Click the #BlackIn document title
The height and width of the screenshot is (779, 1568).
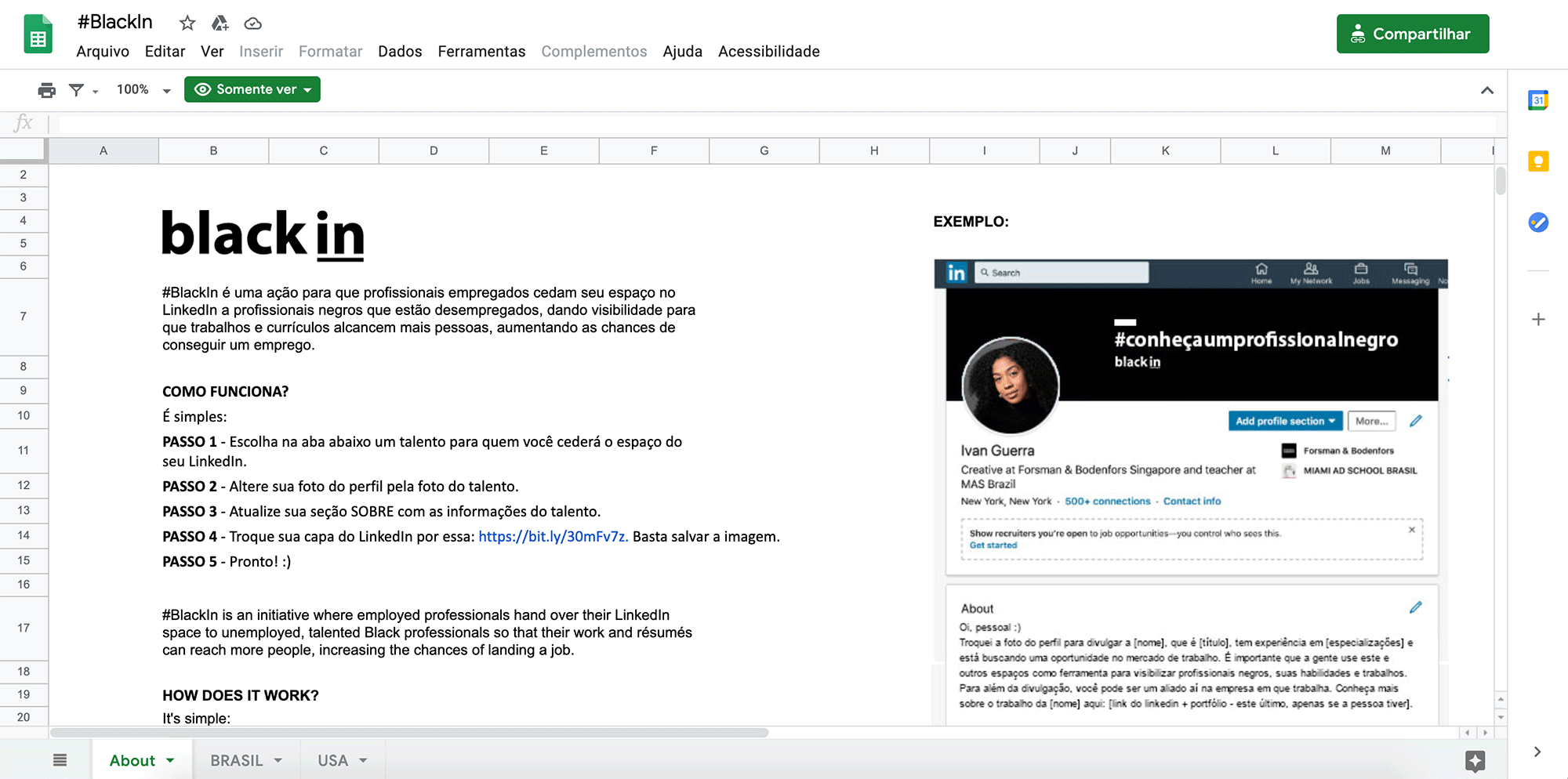[114, 22]
